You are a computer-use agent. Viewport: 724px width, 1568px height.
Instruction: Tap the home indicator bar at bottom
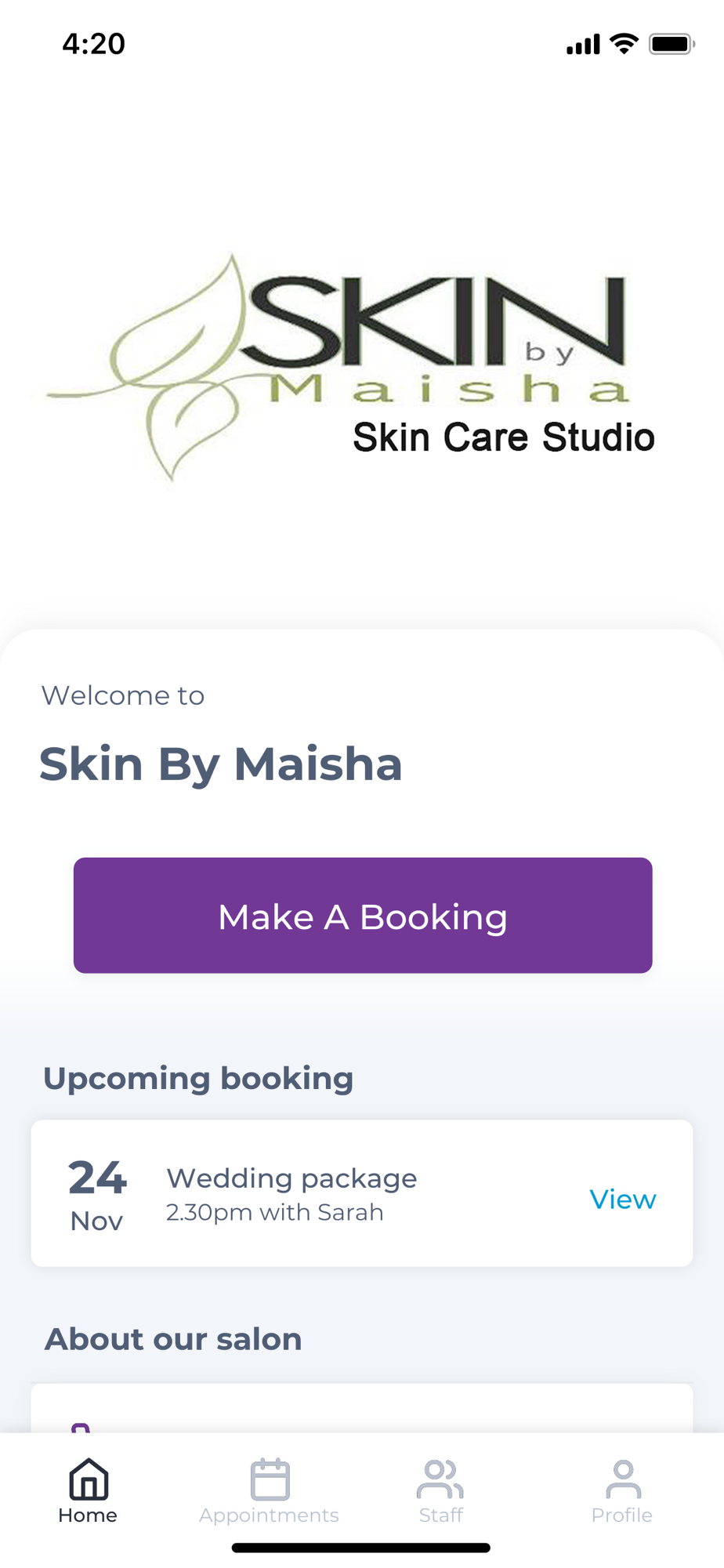tap(361, 1548)
